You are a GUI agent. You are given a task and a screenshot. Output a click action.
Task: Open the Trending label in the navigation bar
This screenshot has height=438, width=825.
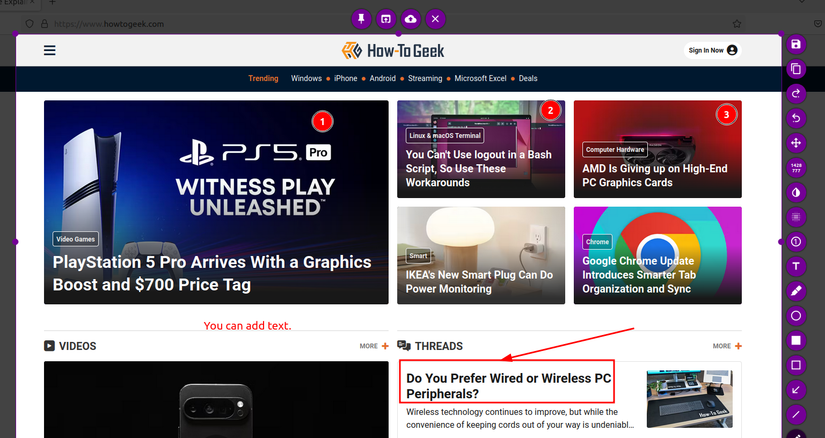coord(263,78)
